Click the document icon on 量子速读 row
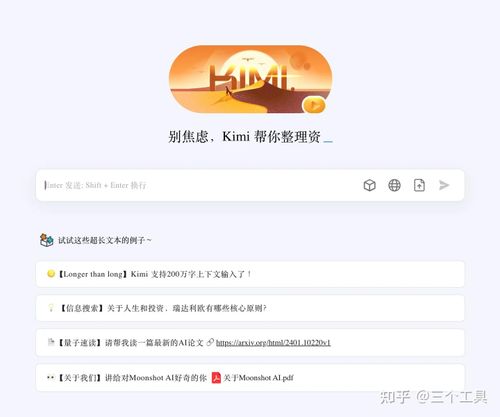Screen dimensions: 500x417 pos(51,342)
